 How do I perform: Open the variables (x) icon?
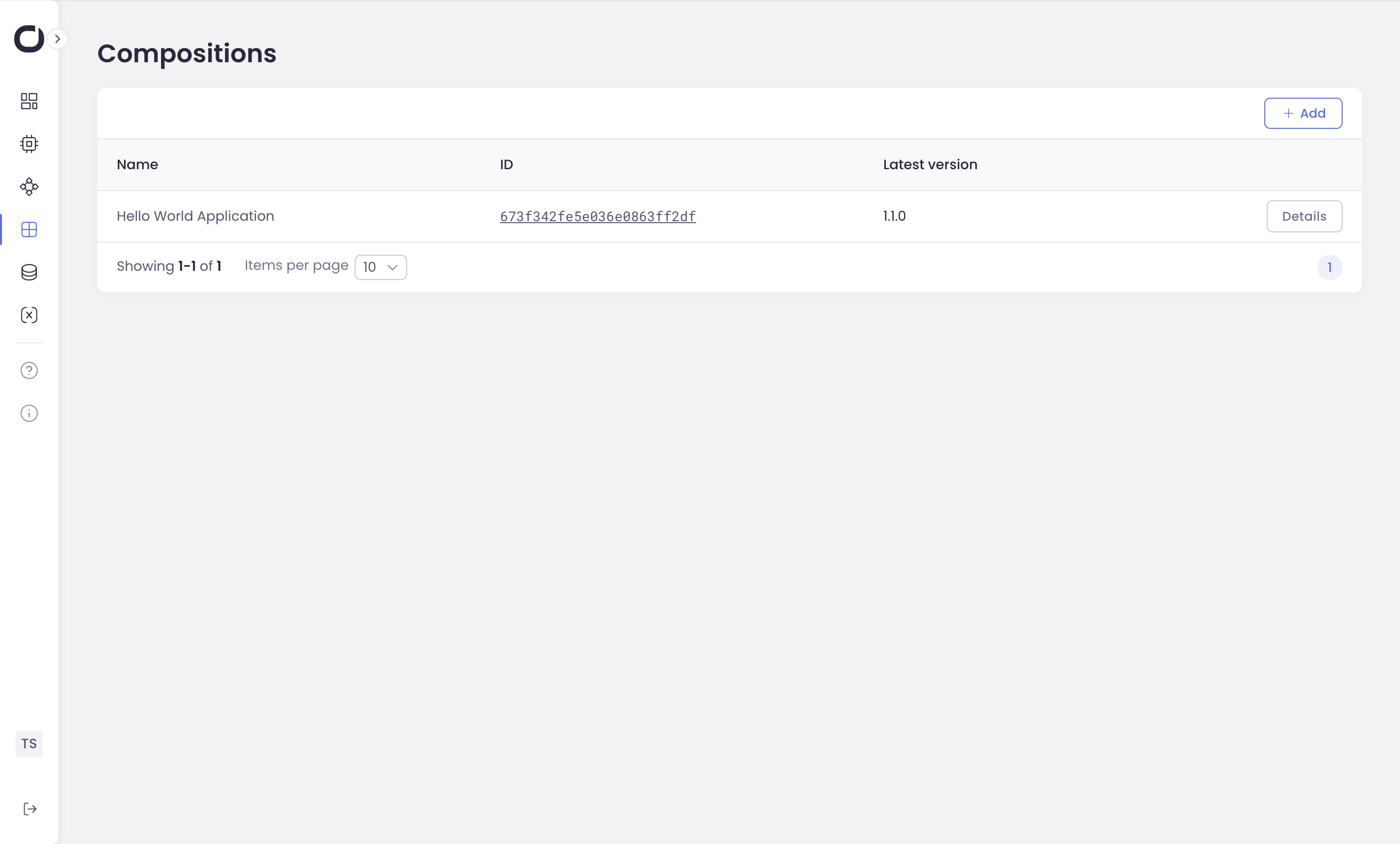click(x=29, y=315)
